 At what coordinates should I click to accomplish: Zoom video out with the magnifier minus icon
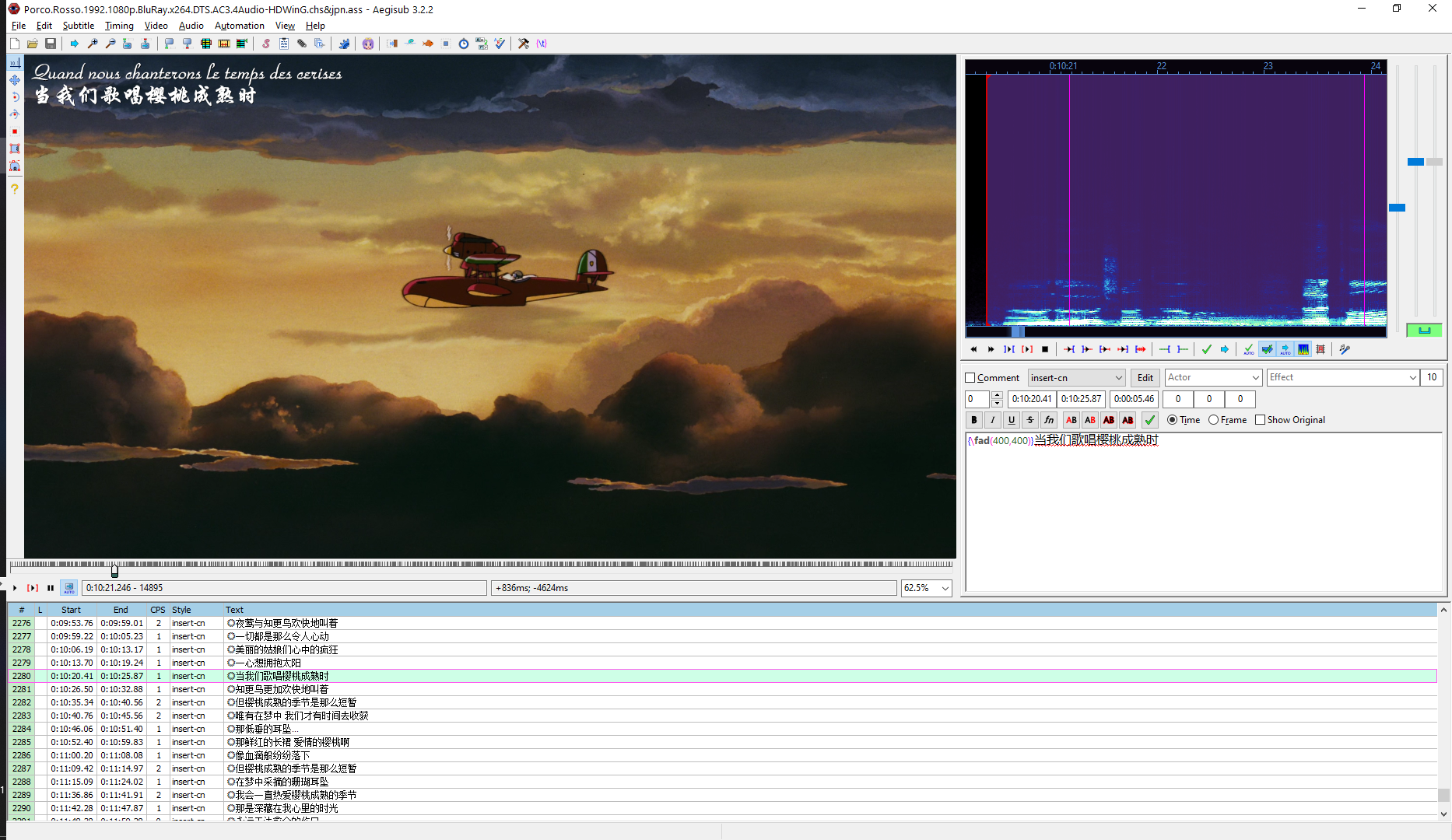point(110,44)
